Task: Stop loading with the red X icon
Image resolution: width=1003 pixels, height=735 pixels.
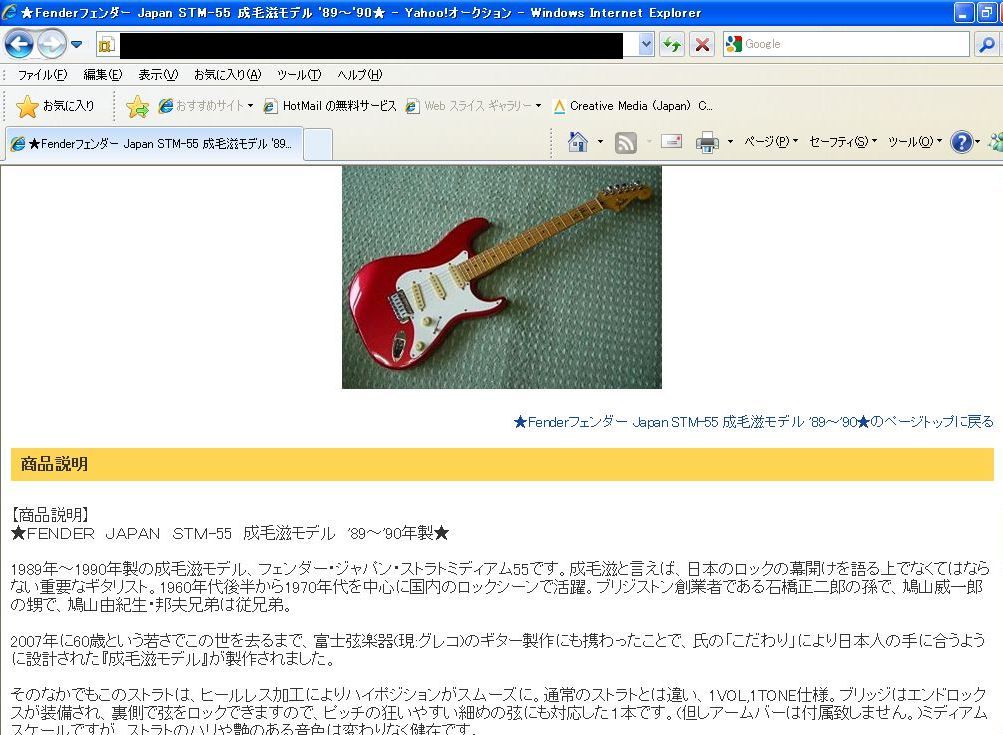Action: (702, 44)
